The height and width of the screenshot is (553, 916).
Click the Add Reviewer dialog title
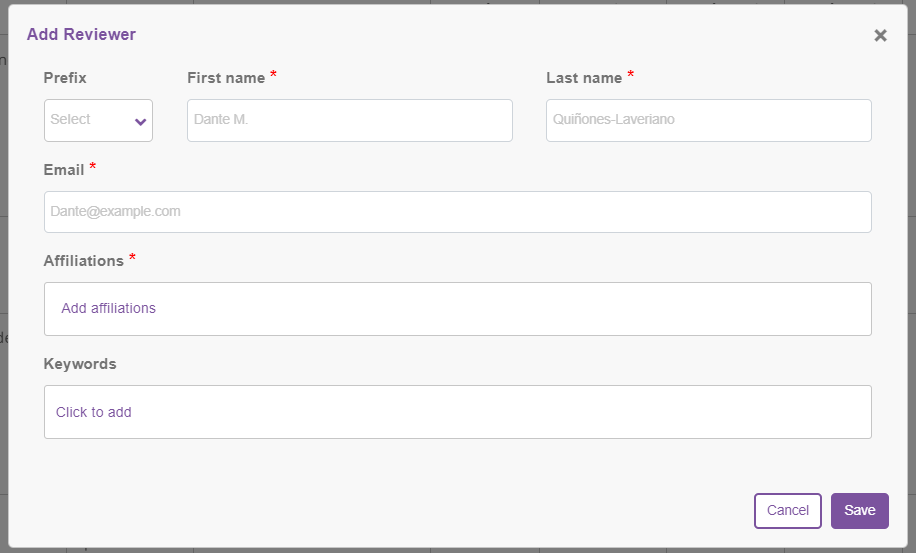[81, 34]
